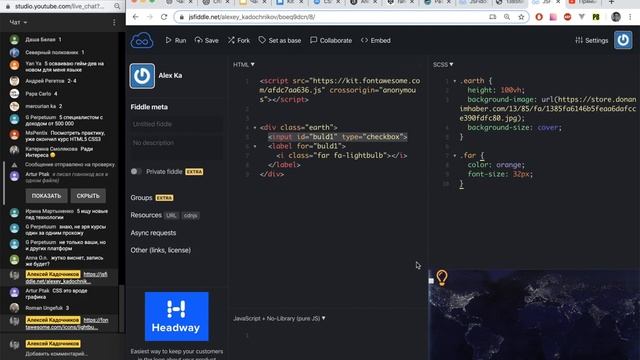This screenshot has width=640, height=360.
Task: Click the cdnjs badge beside Resources
Action: 190,216
